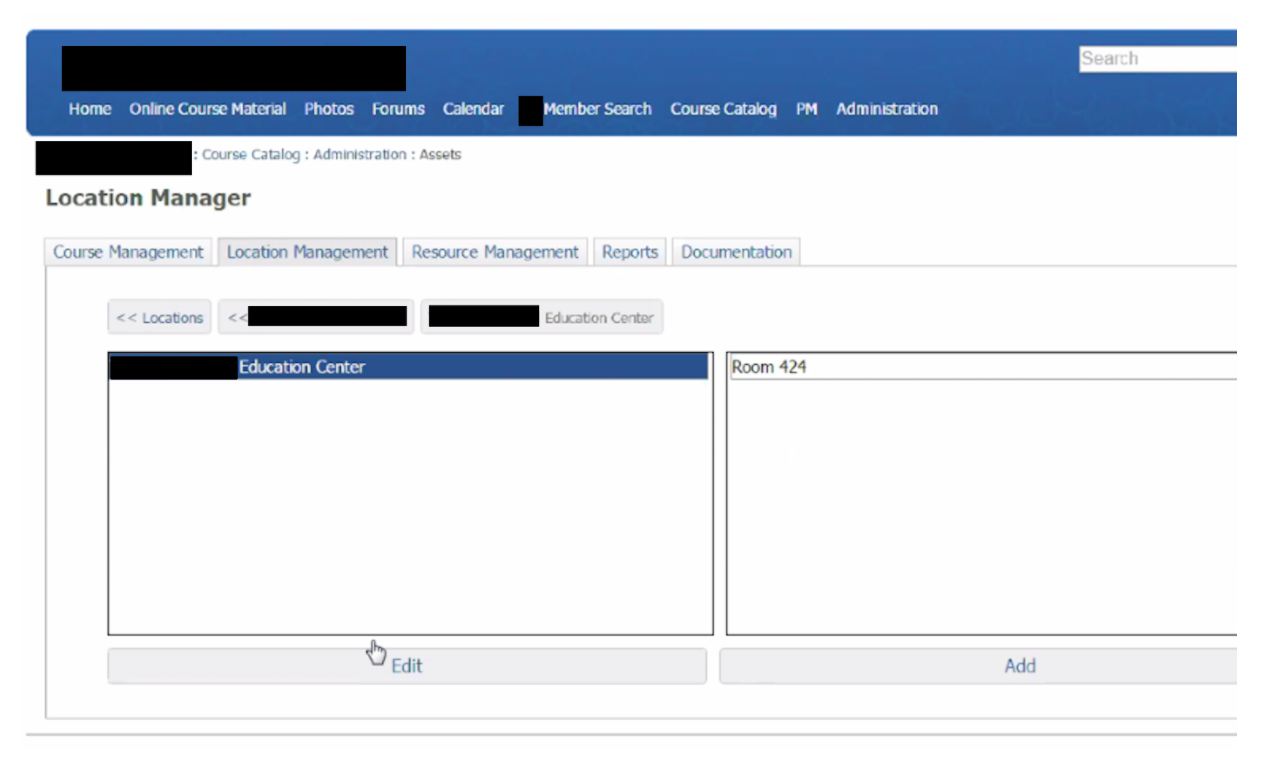Click the Edit button below the location list
Screen dimensions: 1268x770
pos(408,664)
